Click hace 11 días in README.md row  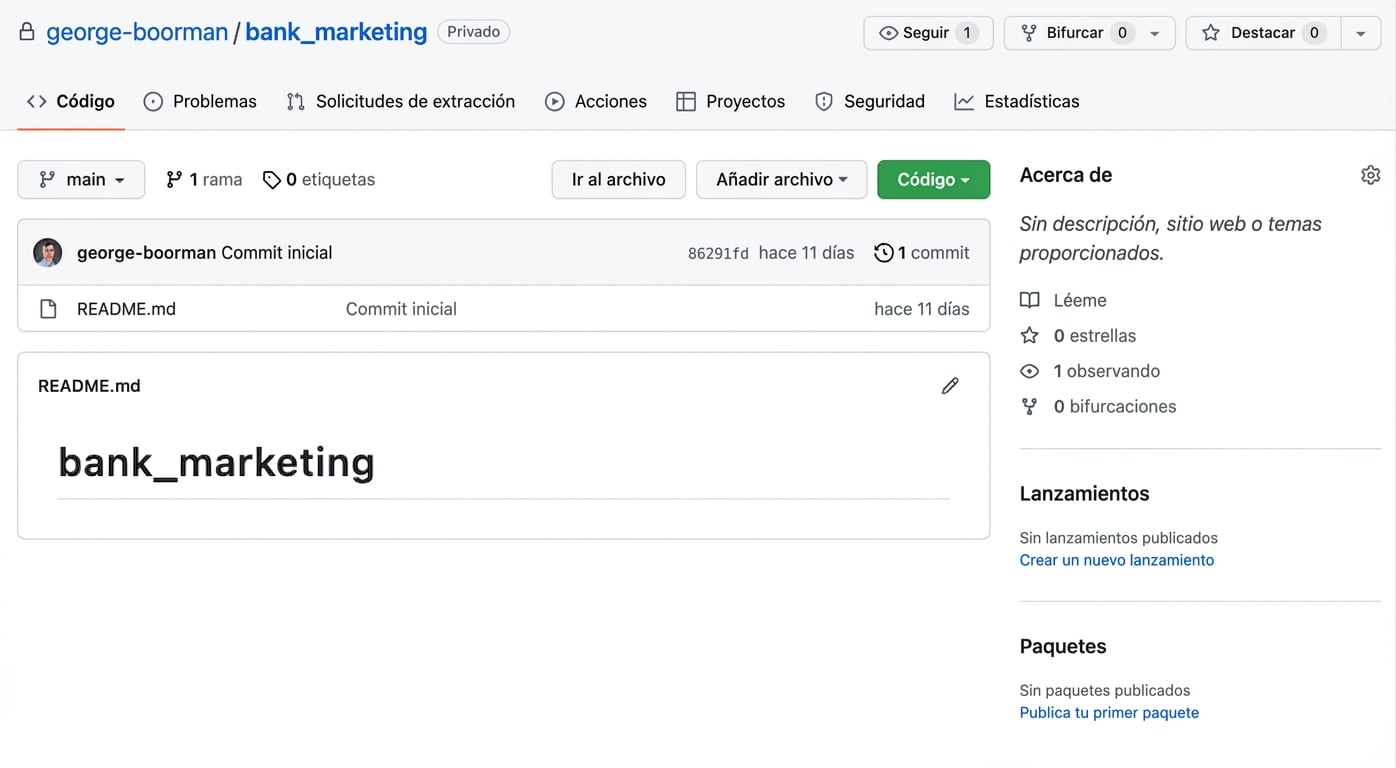pyautogui.click(x=922, y=309)
